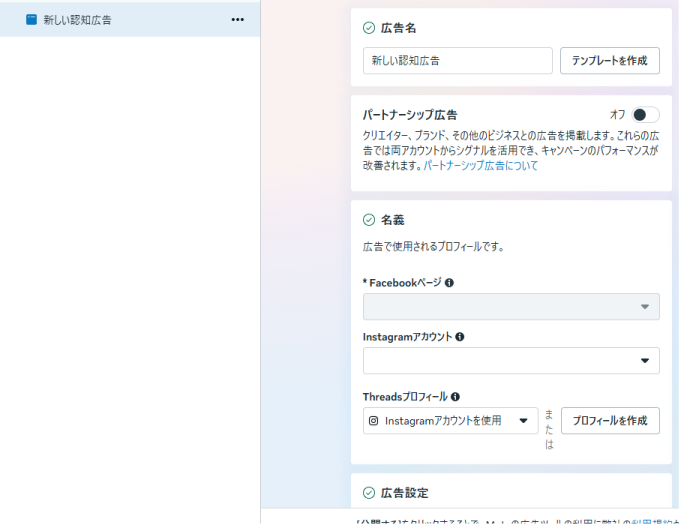The height and width of the screenshot is (524, 679).
Task: Click the テンプレートを作成 button
Action: coord(609,61)
